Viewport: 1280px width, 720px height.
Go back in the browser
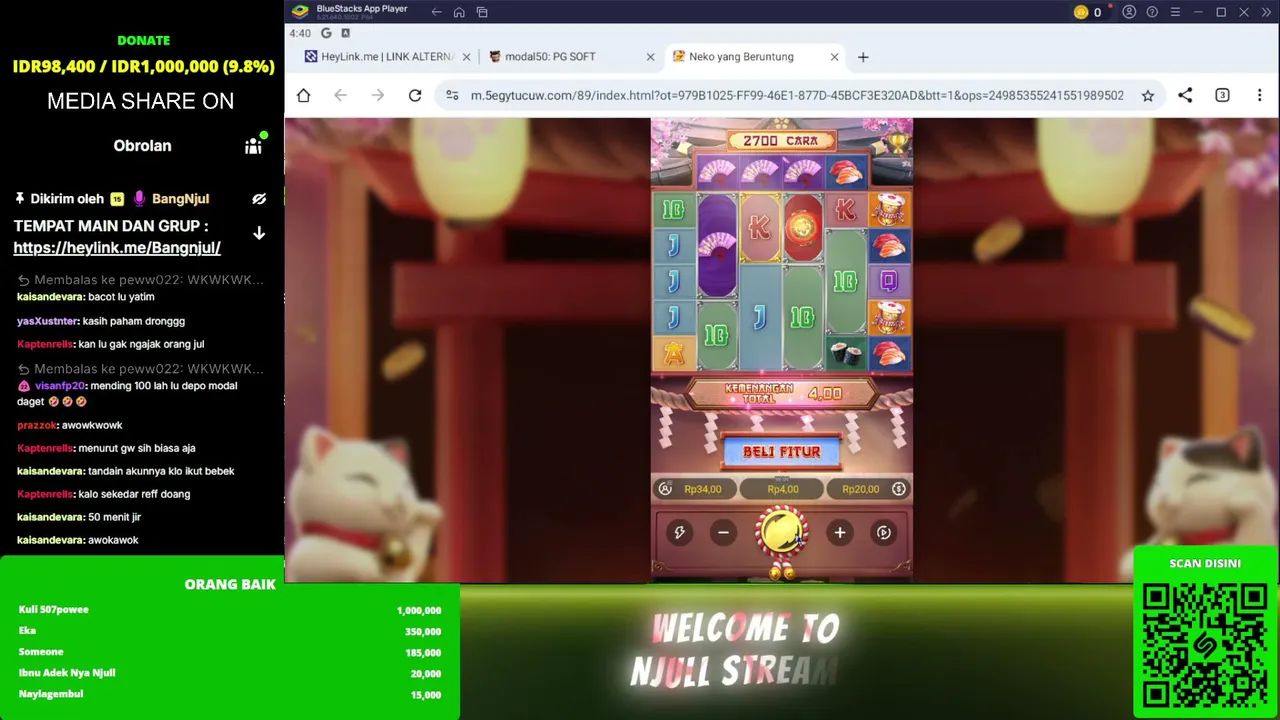pos(341,95)
